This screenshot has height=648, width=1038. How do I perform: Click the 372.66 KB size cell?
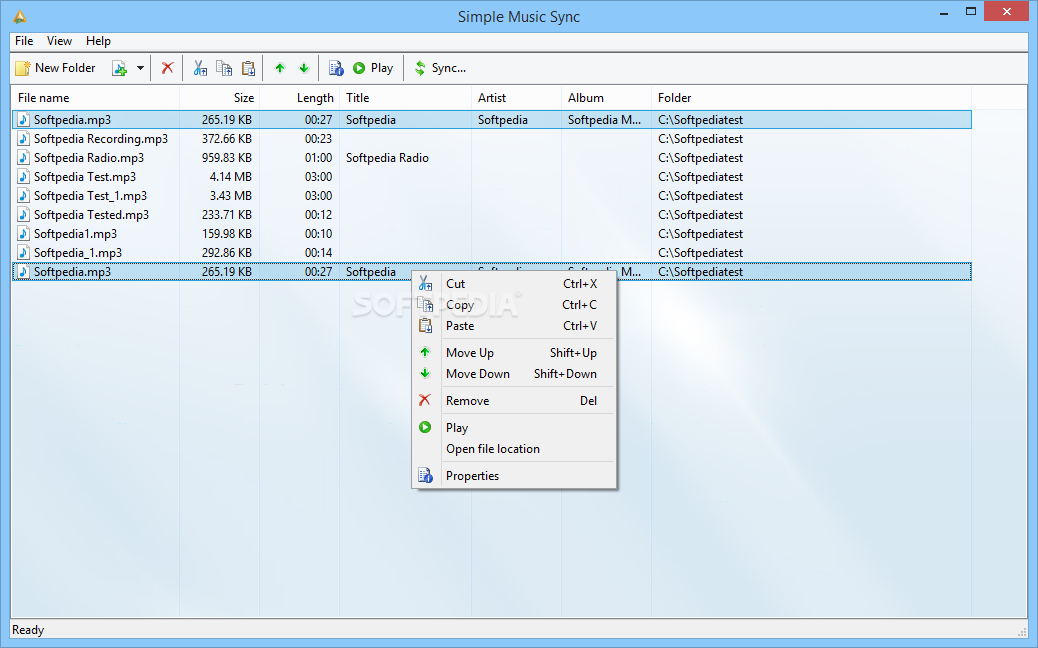(x=226, y=139)
